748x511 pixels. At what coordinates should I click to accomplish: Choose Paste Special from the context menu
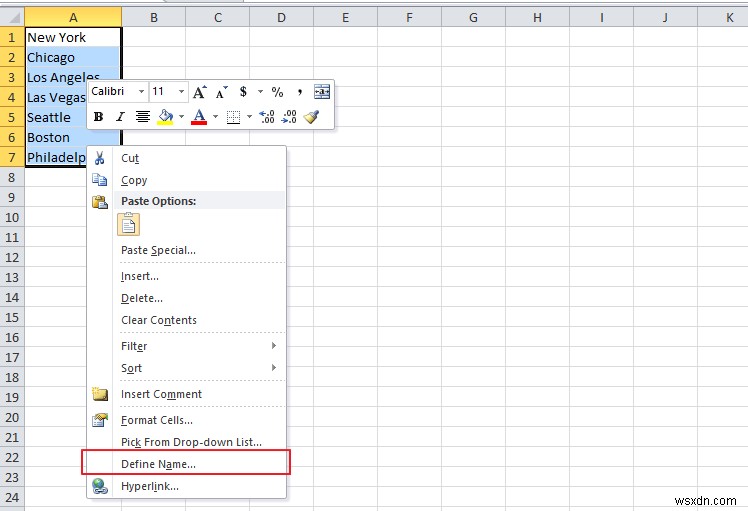coord(187,250)
